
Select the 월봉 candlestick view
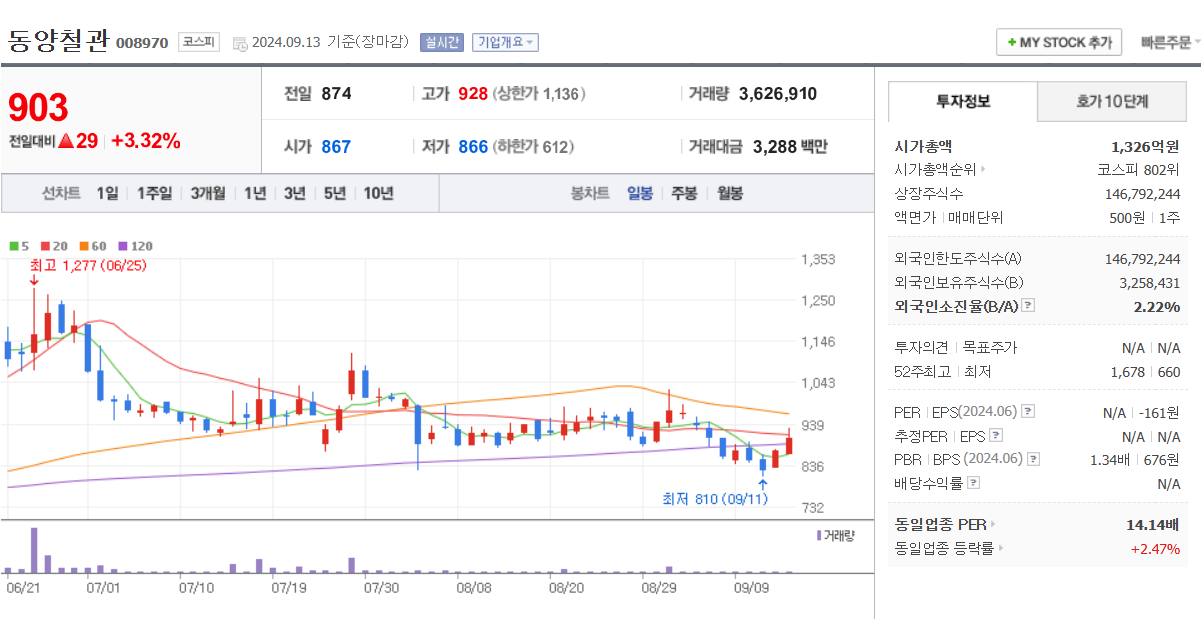coord(729,193)
